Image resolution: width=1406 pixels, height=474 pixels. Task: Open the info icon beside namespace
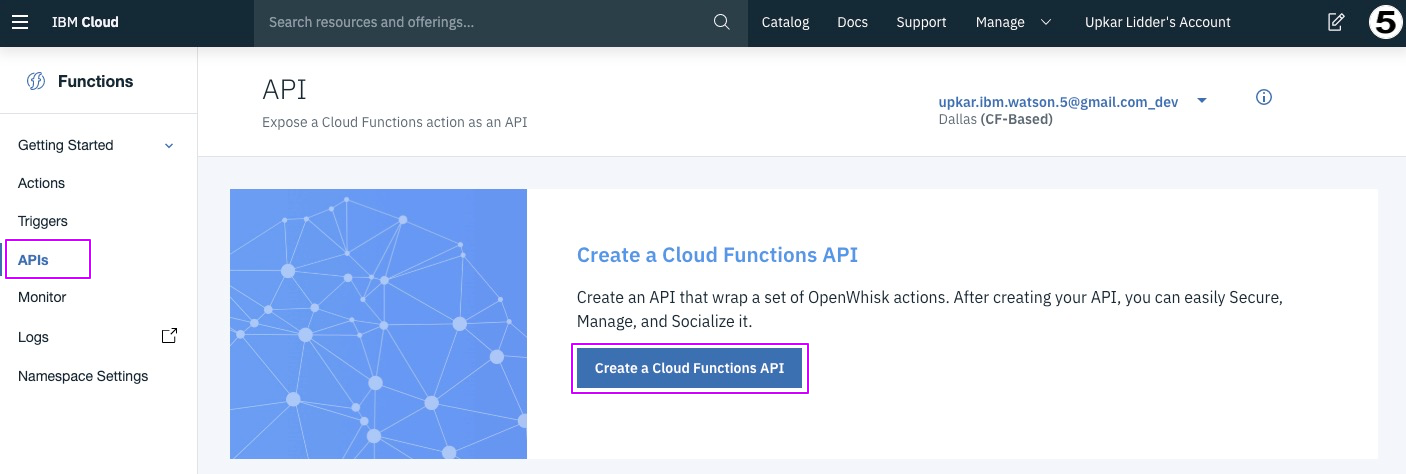[1264, 97]
